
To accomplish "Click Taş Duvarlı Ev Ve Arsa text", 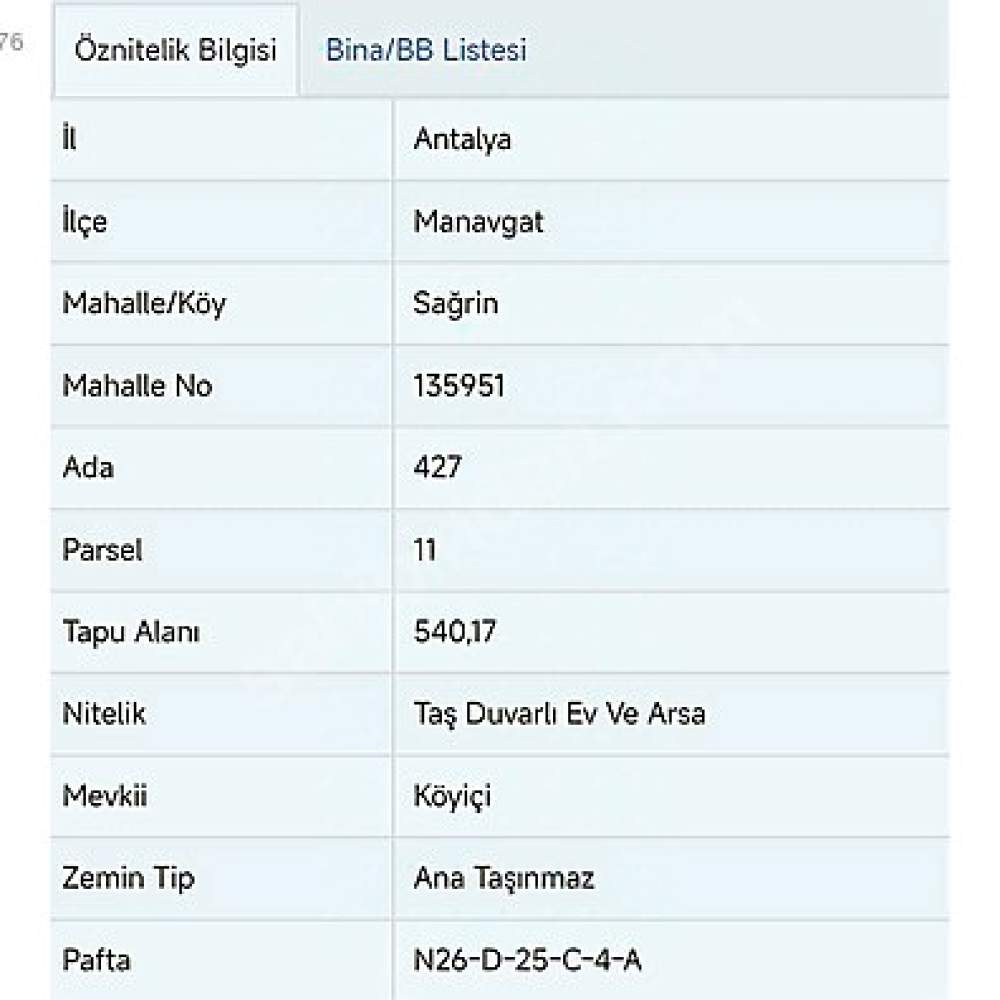I will click(559, 714).
